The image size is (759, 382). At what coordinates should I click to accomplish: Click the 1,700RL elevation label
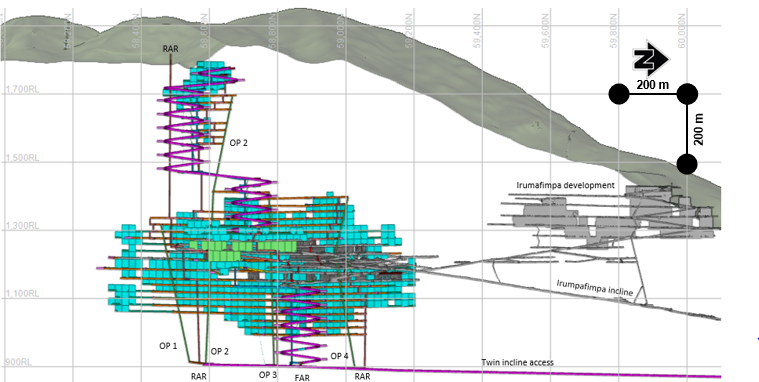pos(21,90)
